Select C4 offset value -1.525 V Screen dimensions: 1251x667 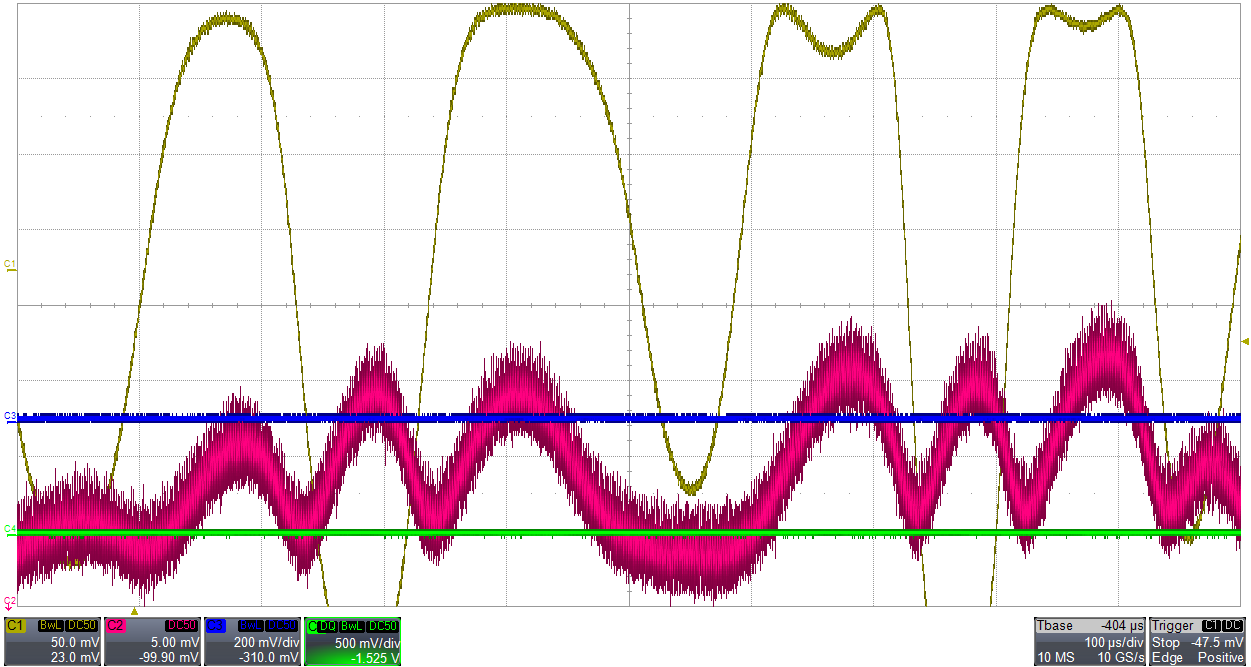click(377, 658)
